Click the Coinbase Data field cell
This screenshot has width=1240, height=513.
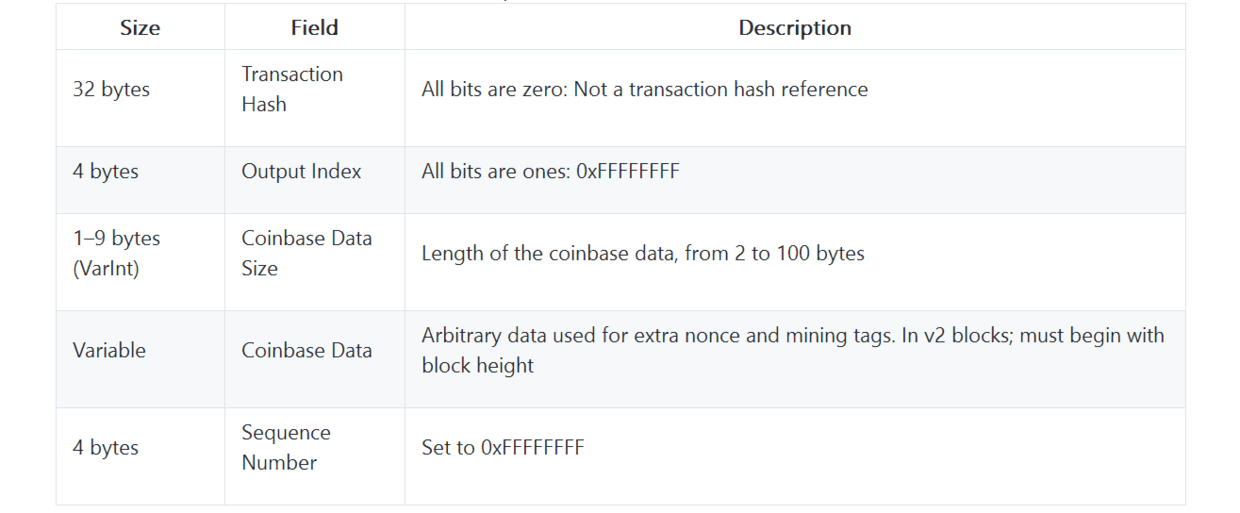pos(306,350)
